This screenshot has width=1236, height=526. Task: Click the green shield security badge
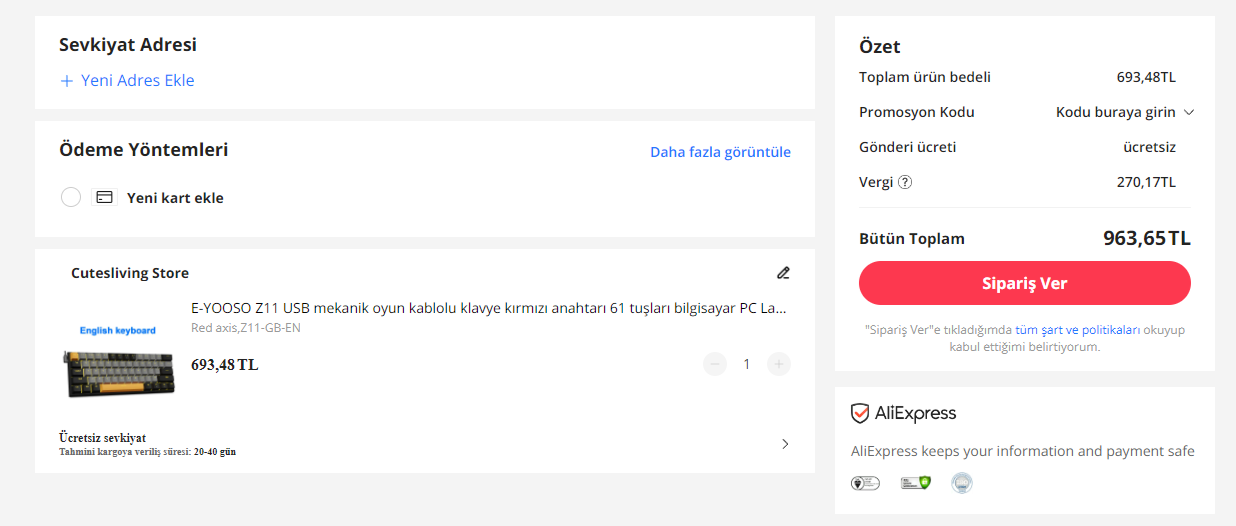(916, 483)
